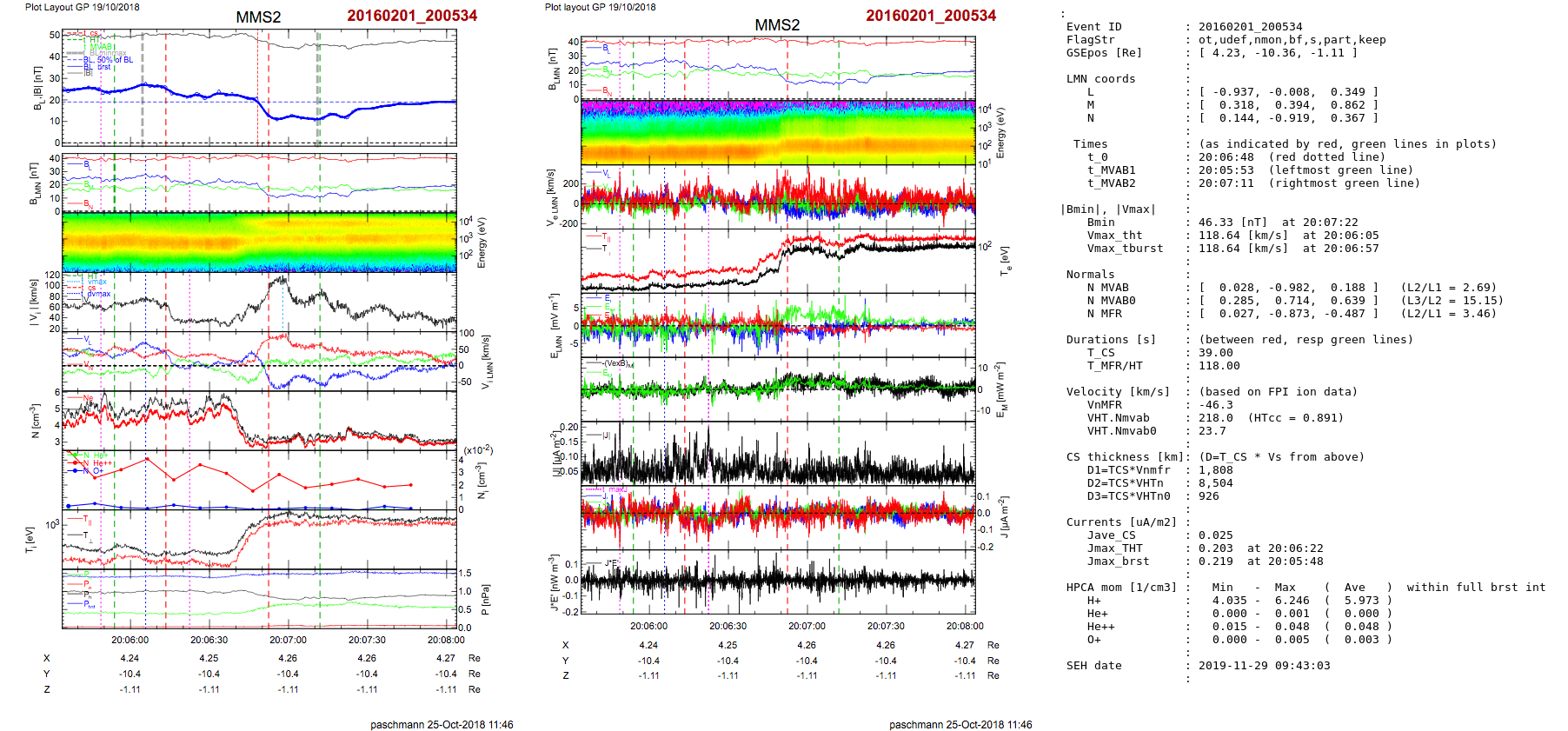The image size is (1568, 731).
Task: Click the 20:06:00 time tick under the left plot
Action: (130, 640)
